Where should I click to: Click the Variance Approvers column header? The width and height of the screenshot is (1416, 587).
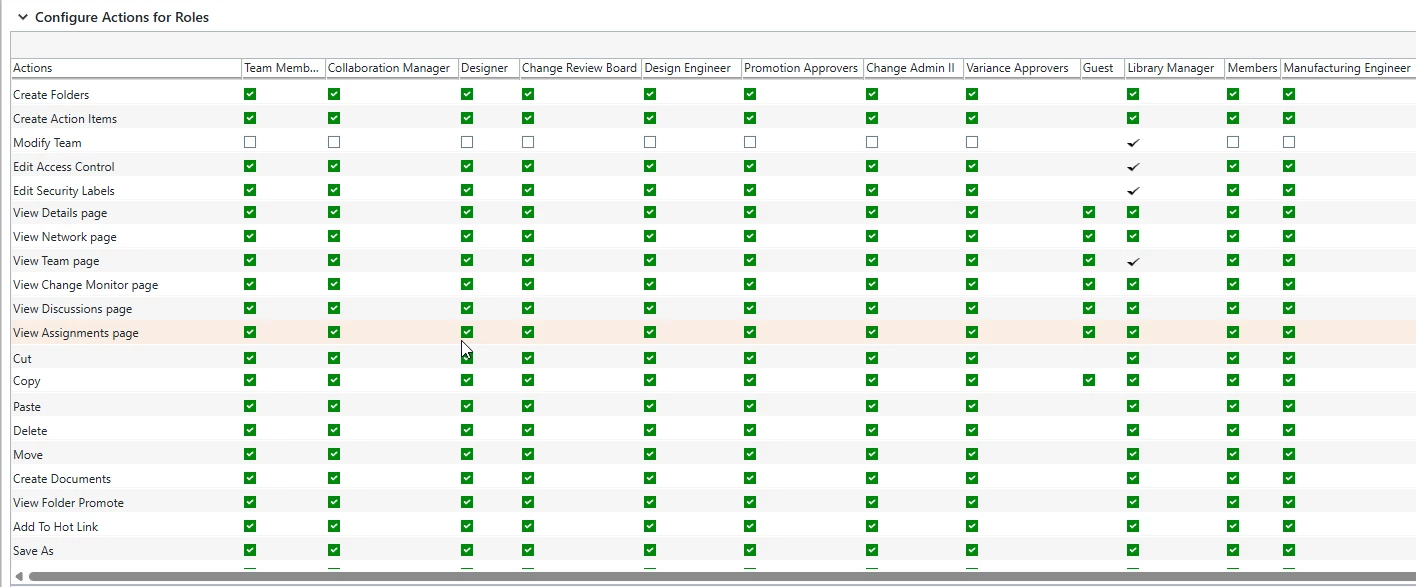click(x=1022, y=68)
